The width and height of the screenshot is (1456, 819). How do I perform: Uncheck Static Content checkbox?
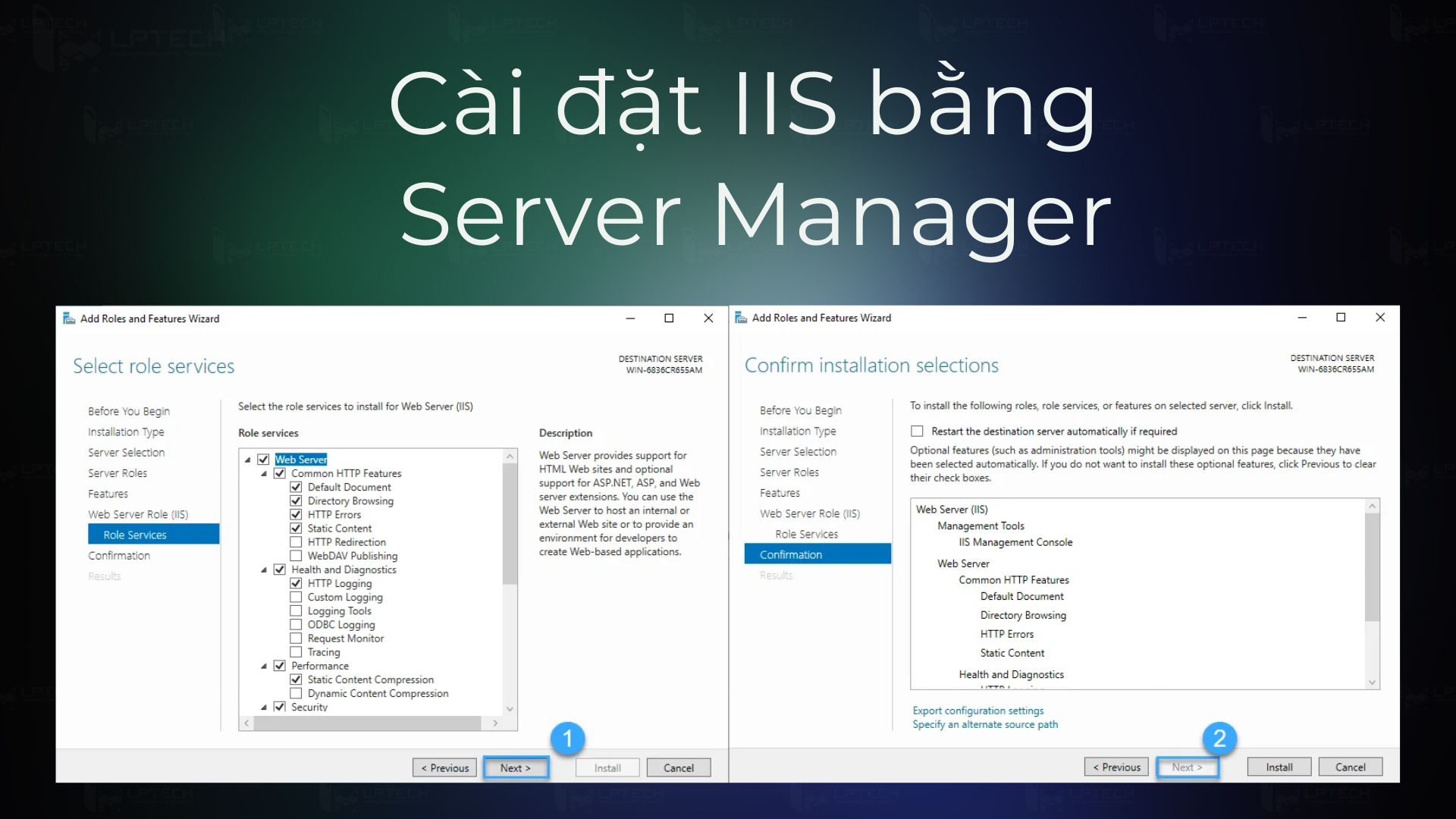[x=297, y=528]
